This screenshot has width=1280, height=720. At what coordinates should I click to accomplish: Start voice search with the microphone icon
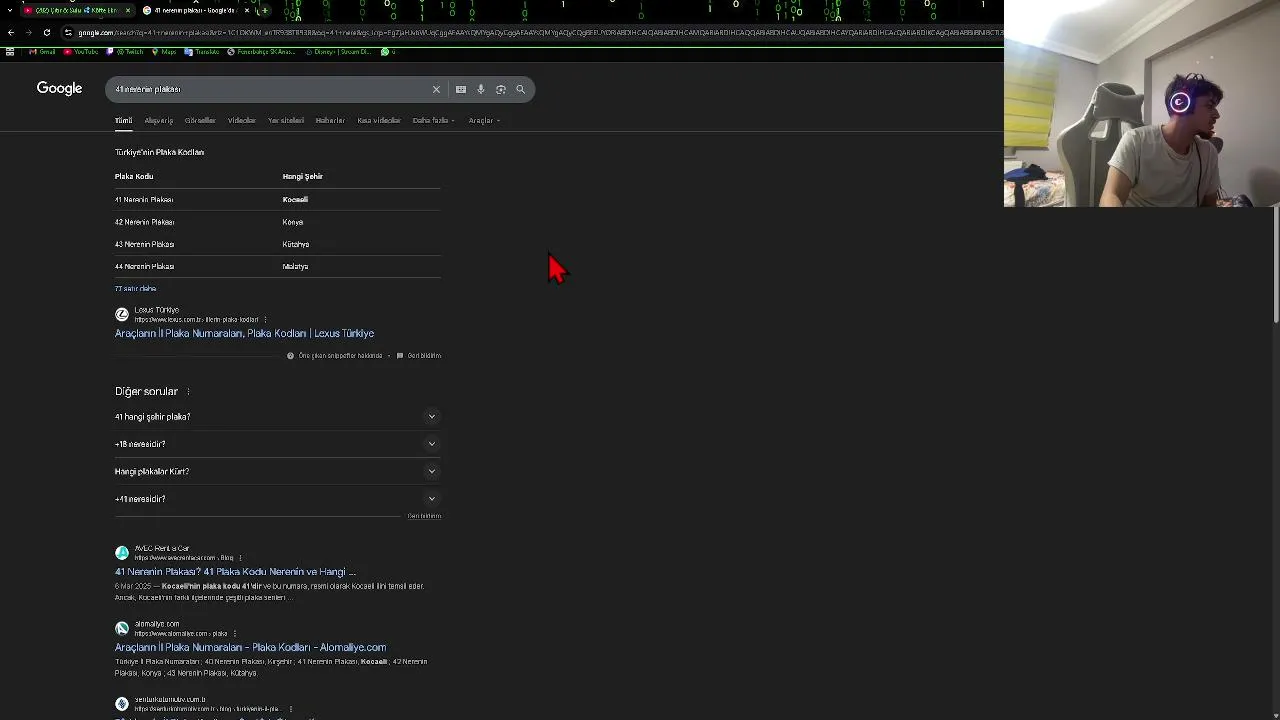click(x=481, y=89)
